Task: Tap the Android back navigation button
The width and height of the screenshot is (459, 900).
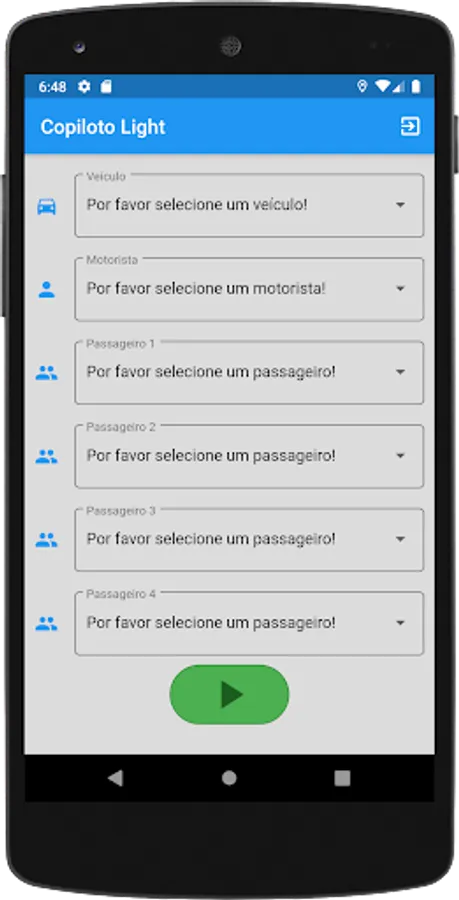Action: pos(115,778)
